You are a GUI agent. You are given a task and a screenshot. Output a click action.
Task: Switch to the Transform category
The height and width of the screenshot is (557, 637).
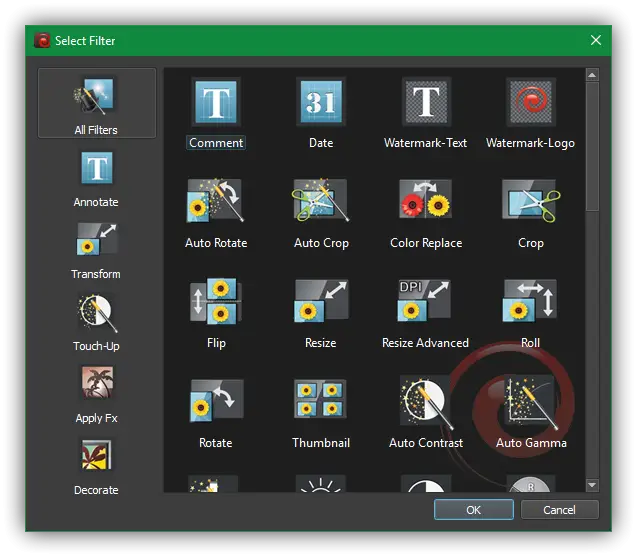click(96, 251)
